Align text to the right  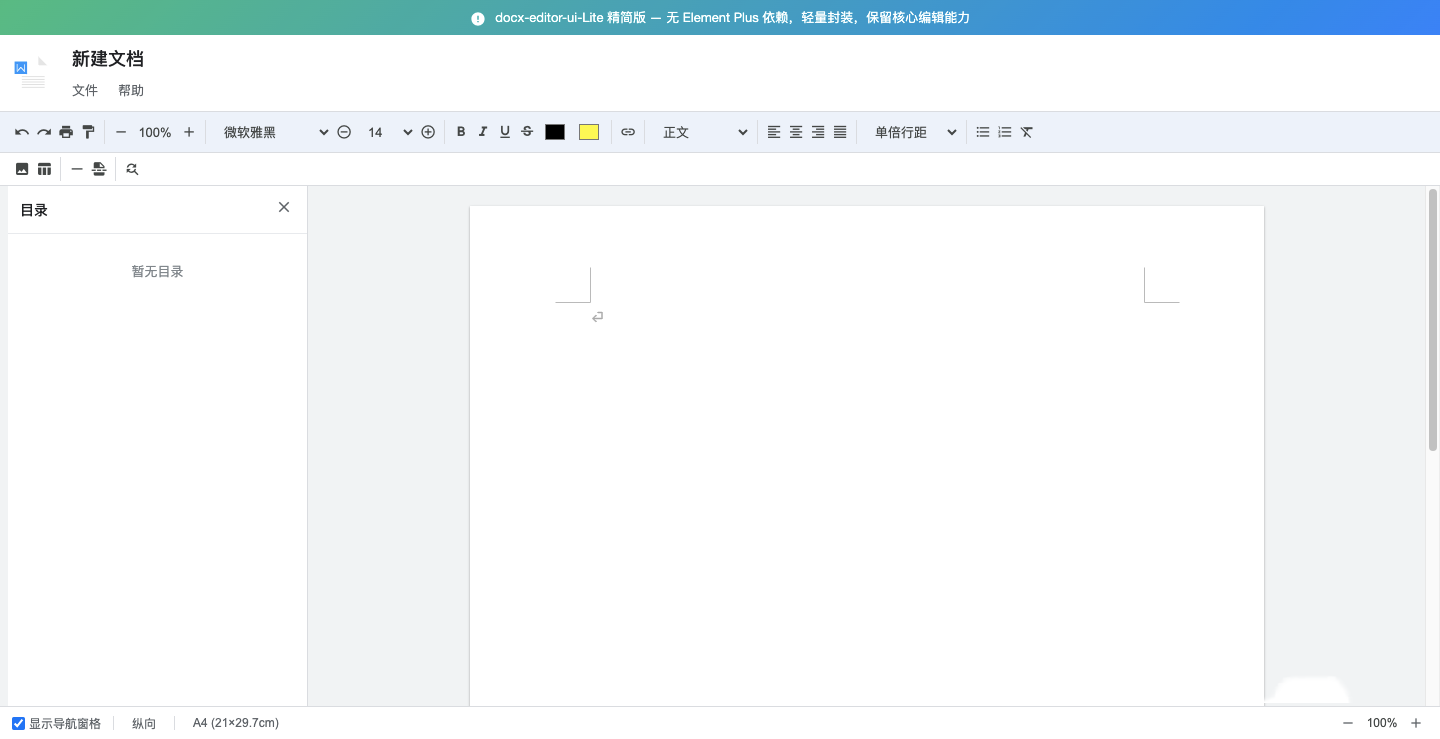tap(818, 132)
